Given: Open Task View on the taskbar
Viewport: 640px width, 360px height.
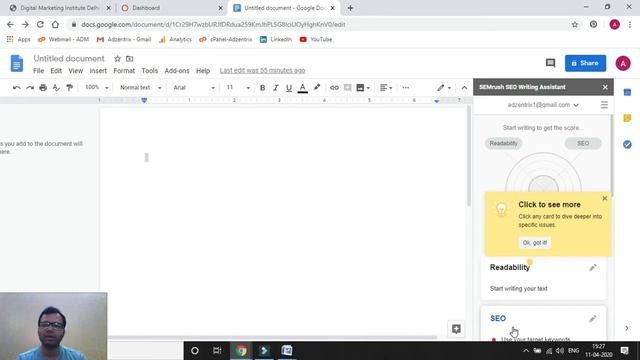Looking at the screenshot, I should (217, 351).
